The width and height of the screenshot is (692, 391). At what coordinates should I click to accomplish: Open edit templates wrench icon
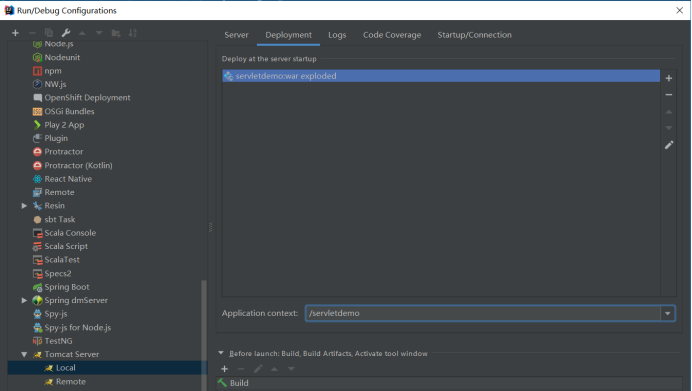pyautogui.click(x=66, y=33)
